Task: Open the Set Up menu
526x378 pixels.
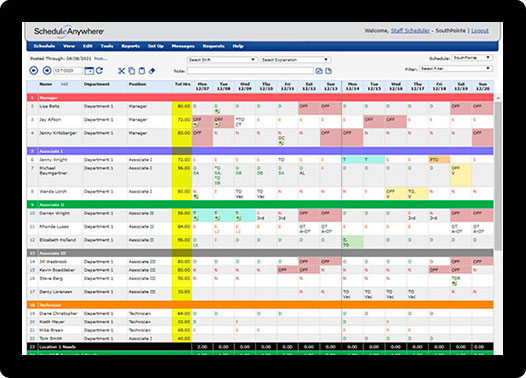Action: [x=156, y=46]
